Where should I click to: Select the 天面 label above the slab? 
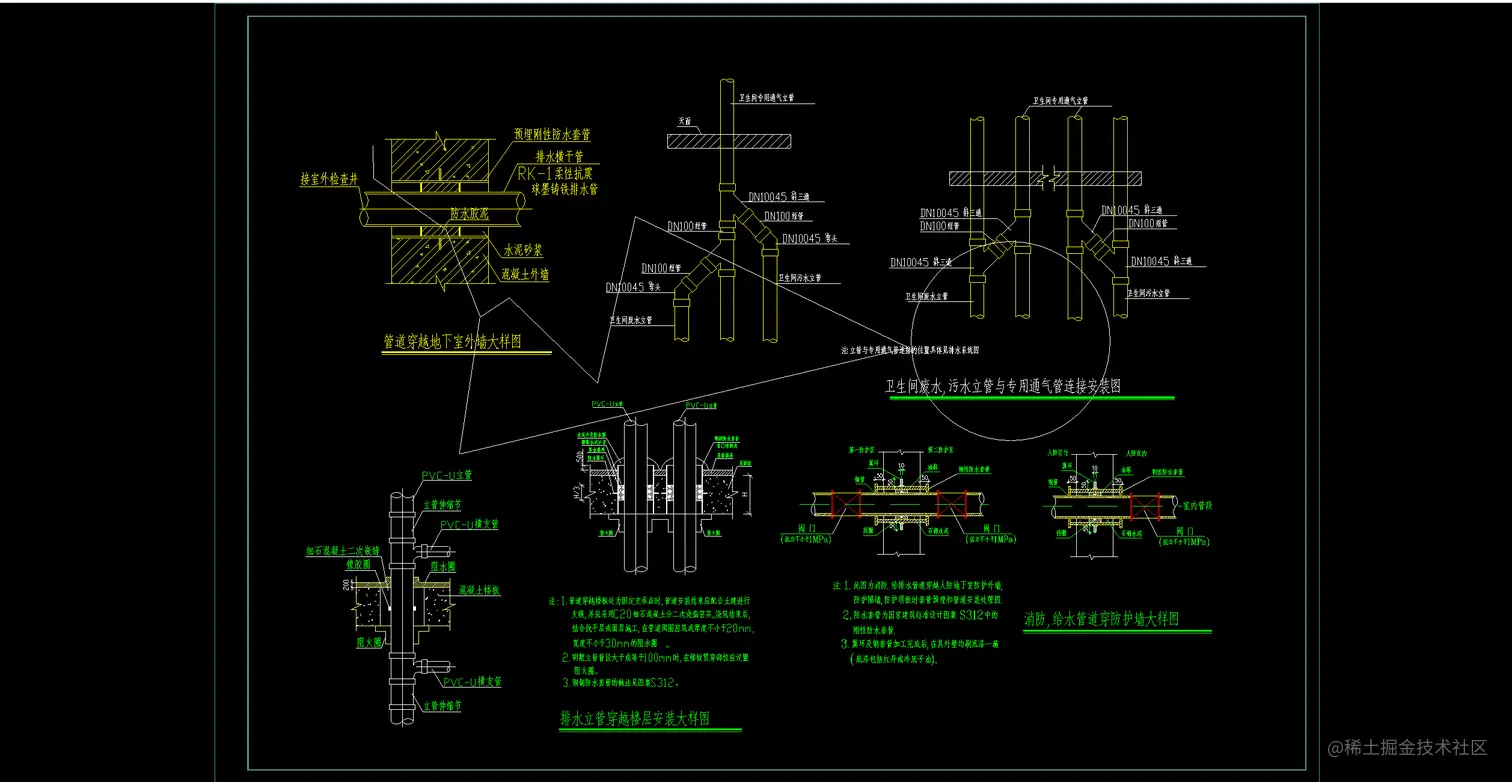coord(685,120)
